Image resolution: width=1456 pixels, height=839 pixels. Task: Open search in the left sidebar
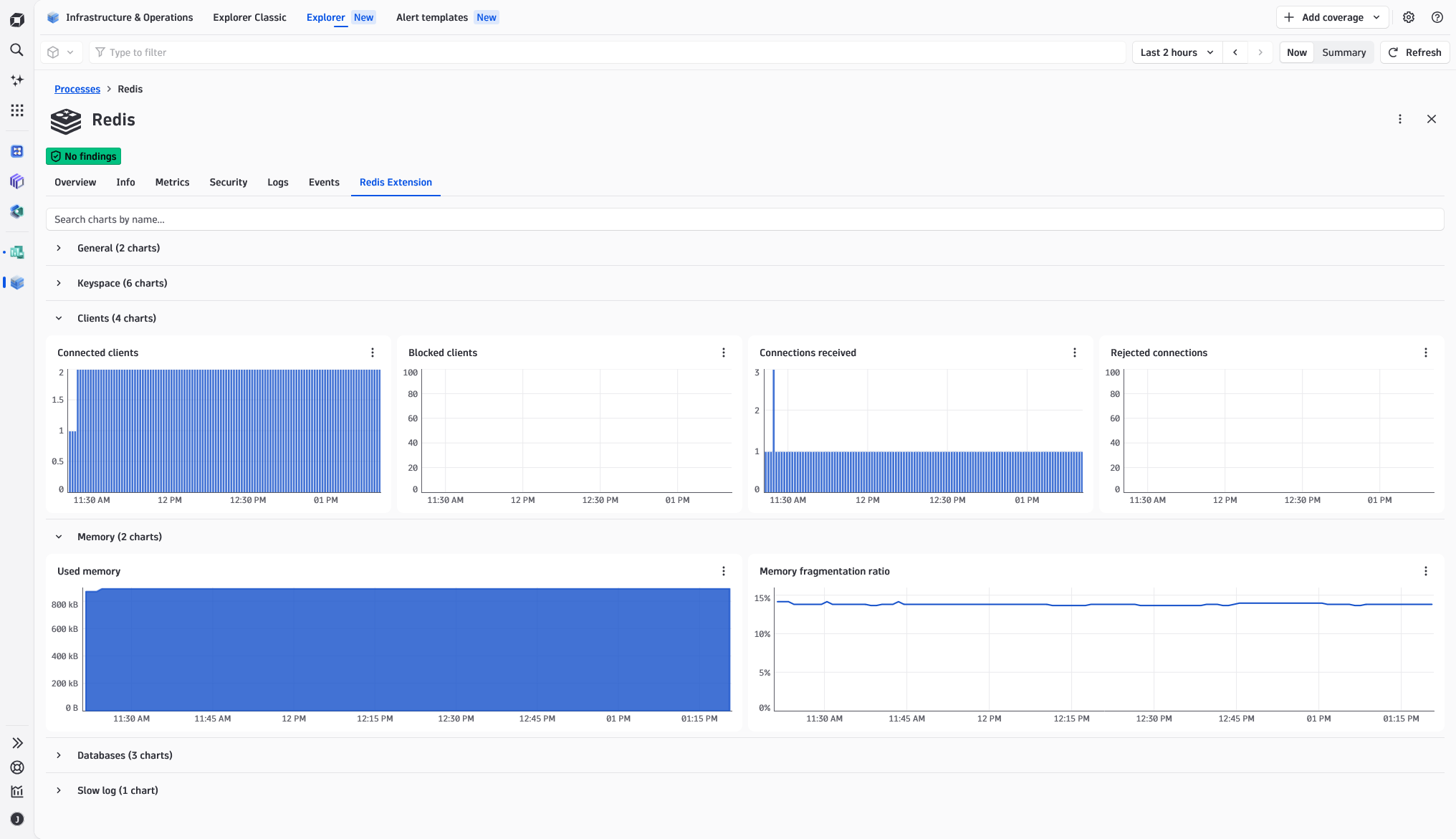17,50
